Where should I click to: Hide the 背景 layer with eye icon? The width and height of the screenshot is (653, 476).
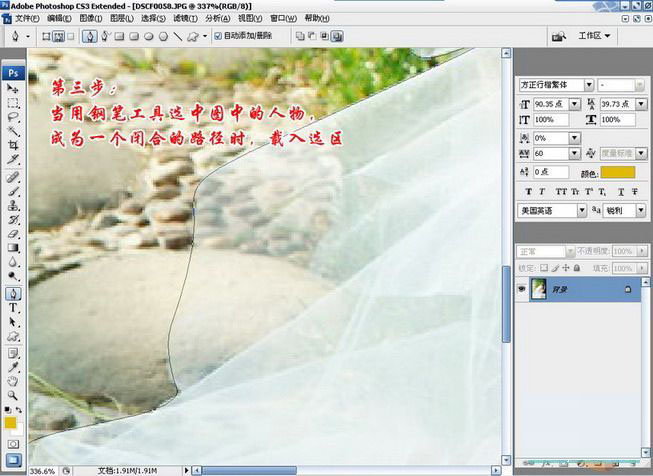[521, 288]
